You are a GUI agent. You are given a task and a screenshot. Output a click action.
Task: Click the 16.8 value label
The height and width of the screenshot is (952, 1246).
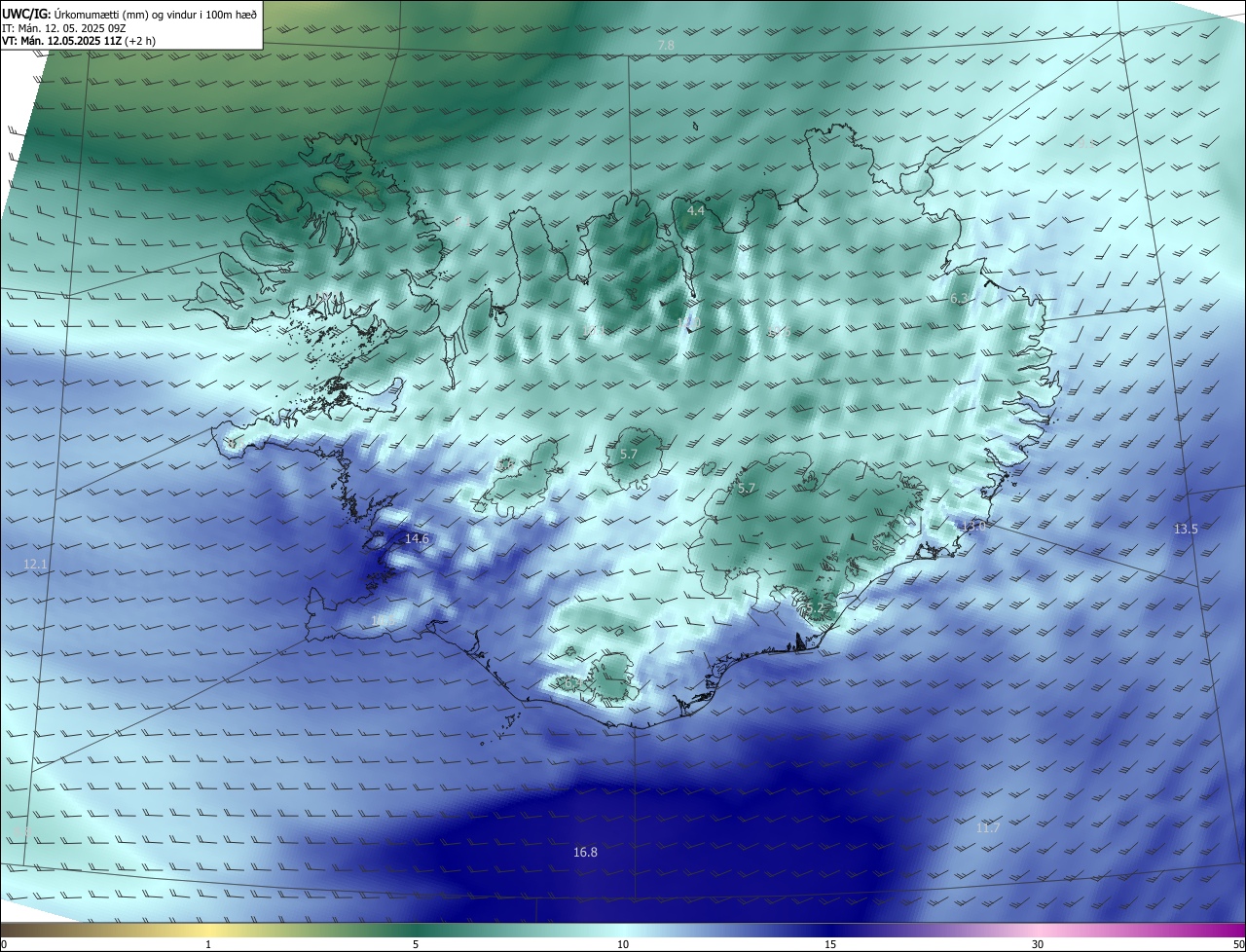click(585, 852)
